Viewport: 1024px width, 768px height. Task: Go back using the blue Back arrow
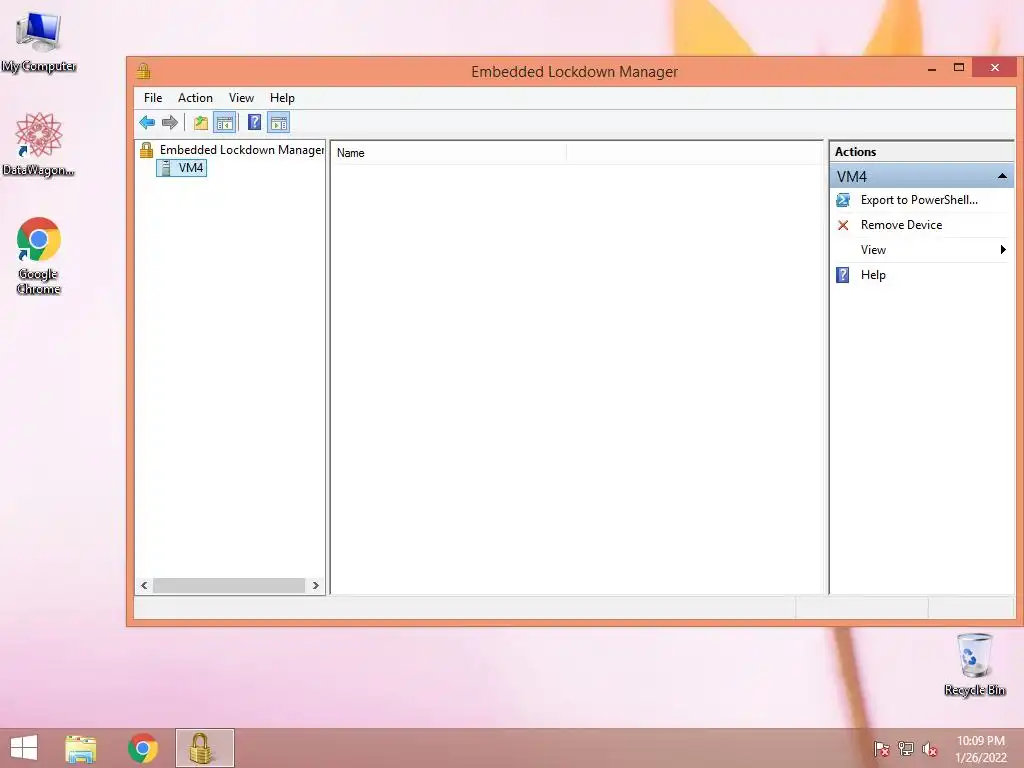click(147, 122)
